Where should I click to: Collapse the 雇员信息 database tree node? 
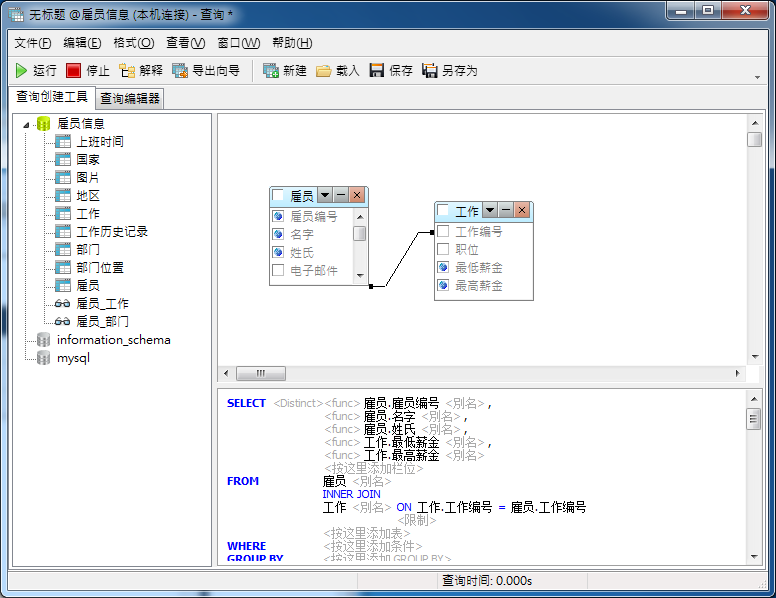[26, 124]
